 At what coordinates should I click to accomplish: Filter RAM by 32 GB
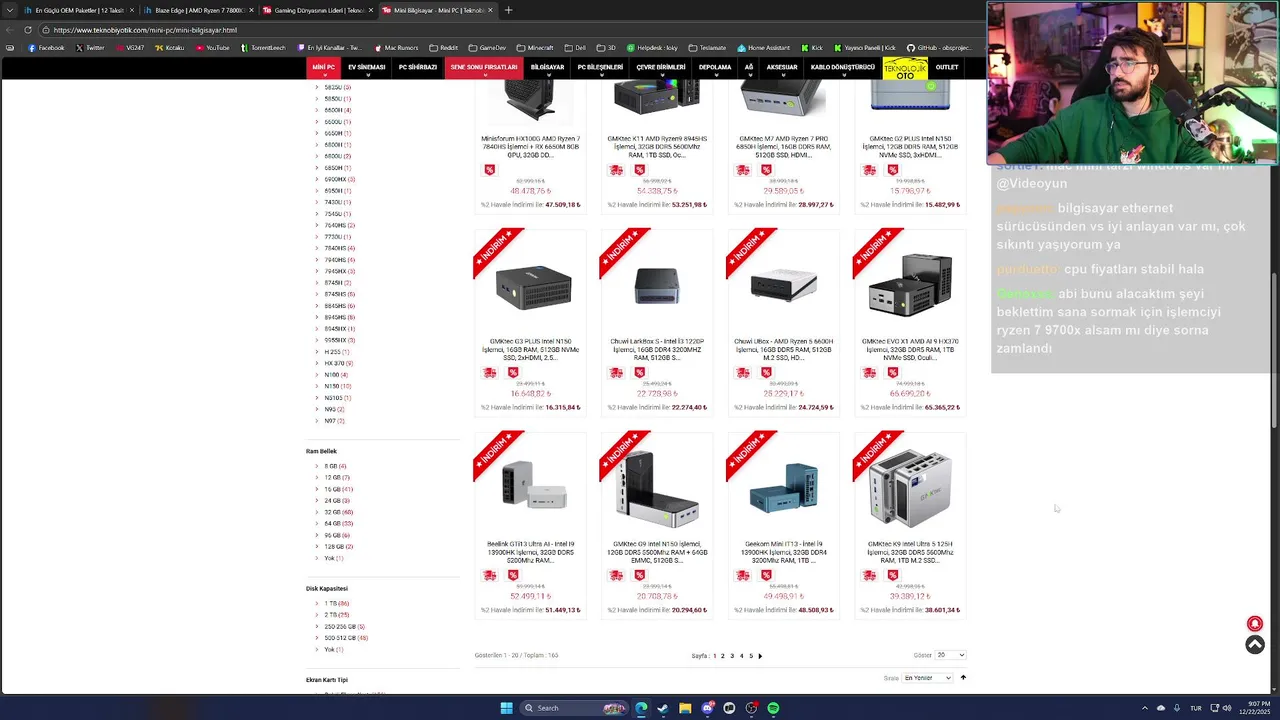338,512
